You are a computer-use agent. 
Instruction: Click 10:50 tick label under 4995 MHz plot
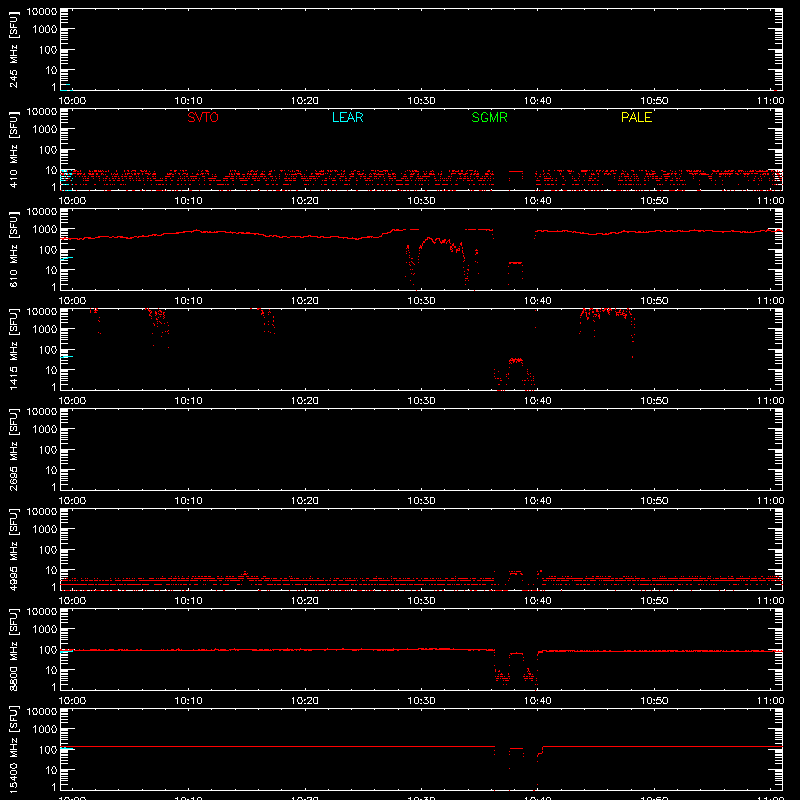pyautogui.click(x=654, y=601)
